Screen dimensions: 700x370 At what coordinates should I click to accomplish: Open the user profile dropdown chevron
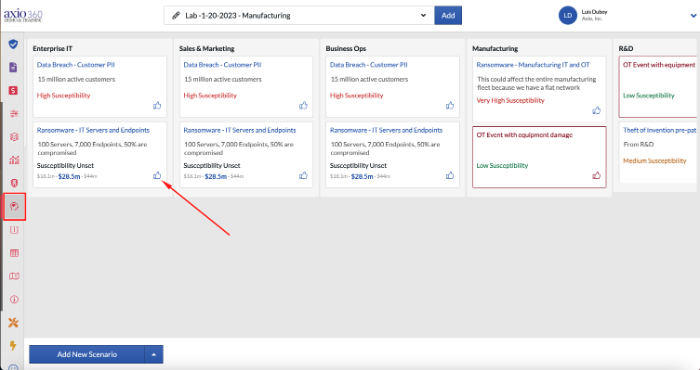tap(694, 16)
